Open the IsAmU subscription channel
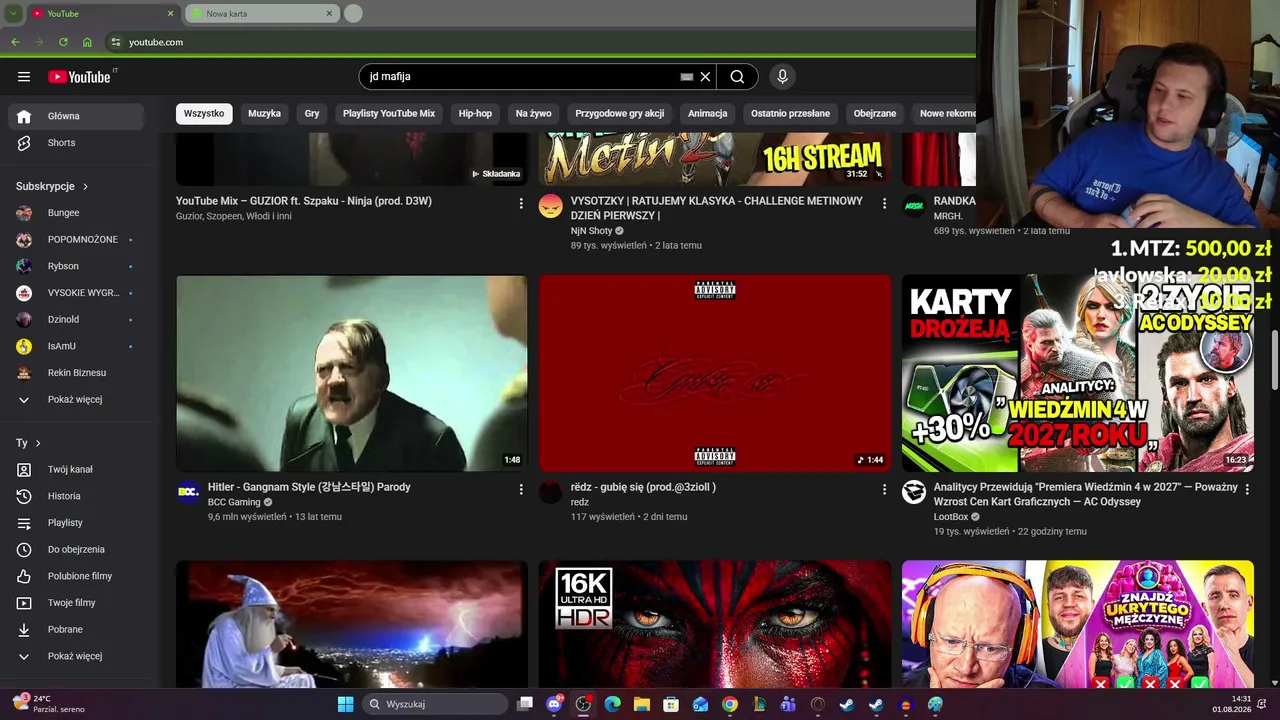Viewport: 1280px width, 720px height. point(76,346)
